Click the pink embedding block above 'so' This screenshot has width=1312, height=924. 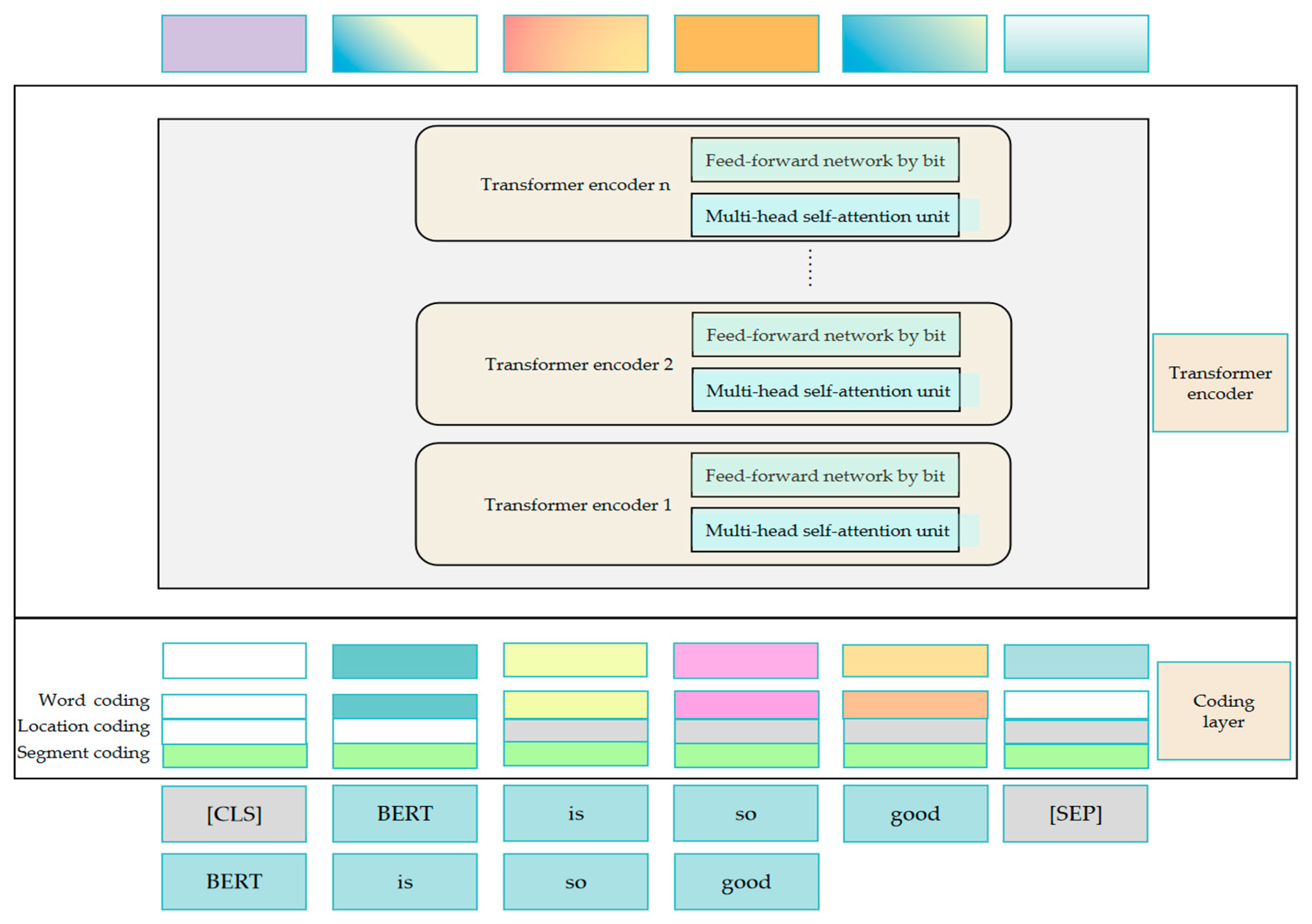746,661
